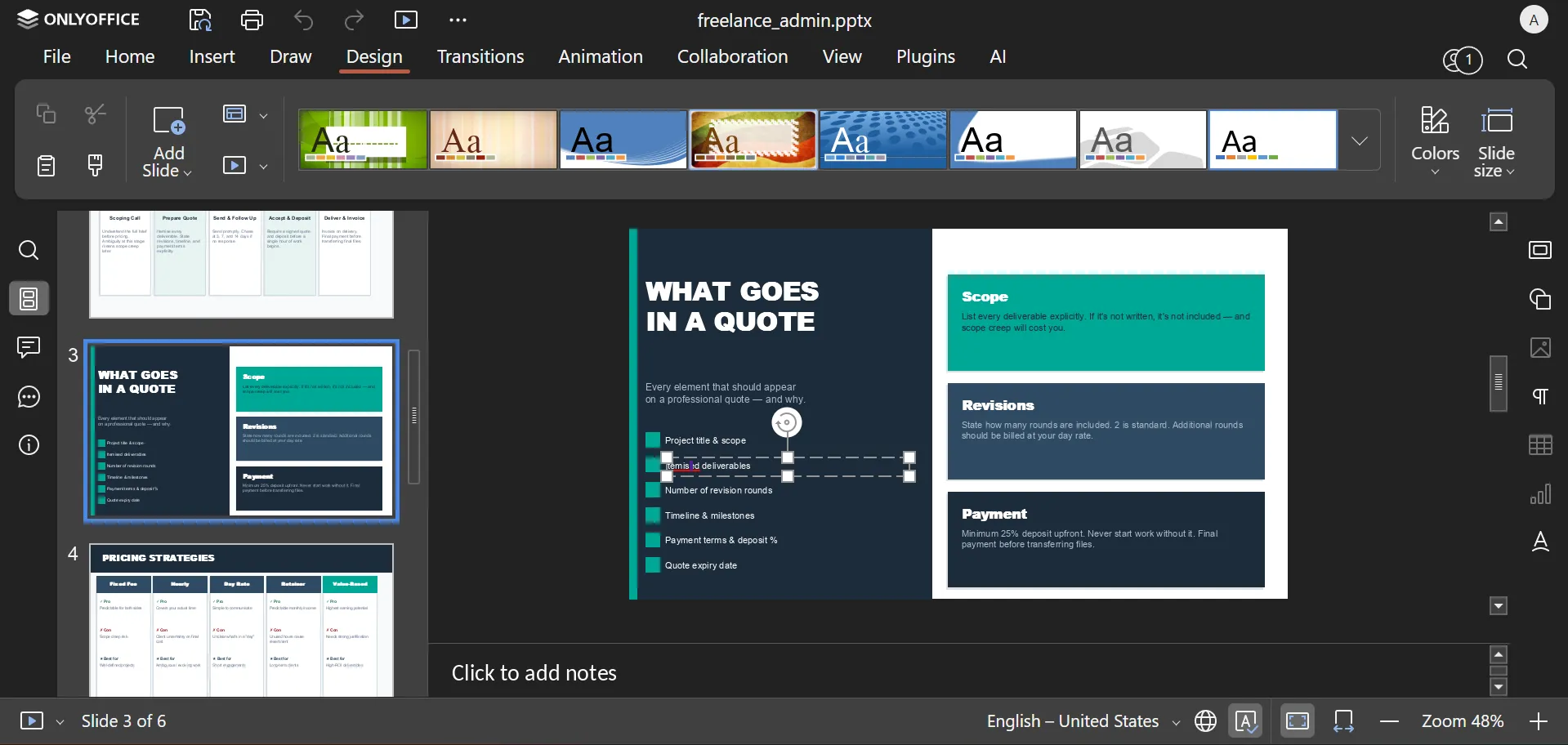This screenshot has height=745, width=1568.
Task: Toggle spell checking icon
Action: tap(1246, 721)
